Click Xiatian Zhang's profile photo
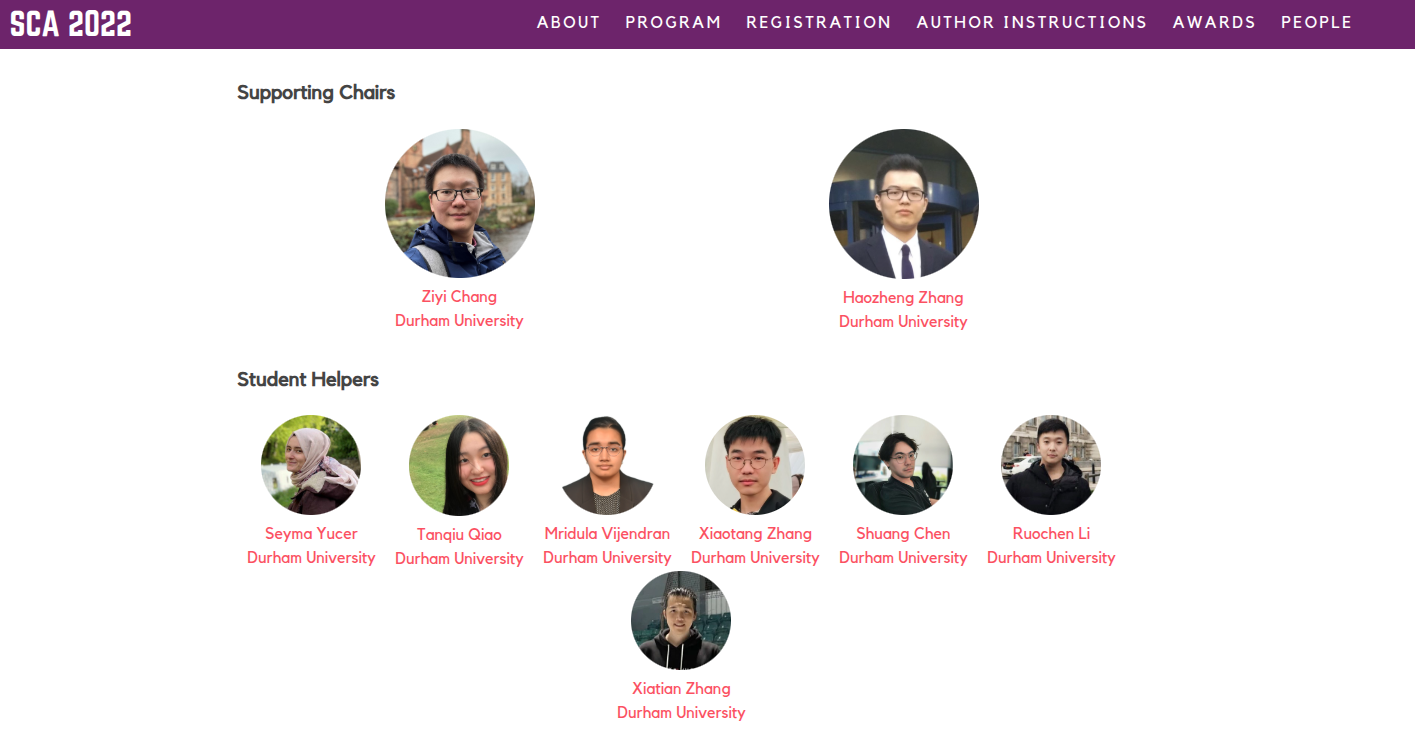The height and width of the screenshot is (750, 1415). pyautogui.click(x=681, y=620)
